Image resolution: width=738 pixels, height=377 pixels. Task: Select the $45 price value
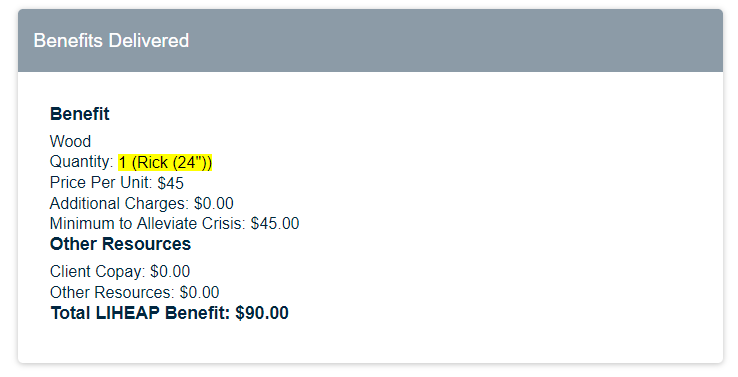pyautogui.click(x=170, y=183)
